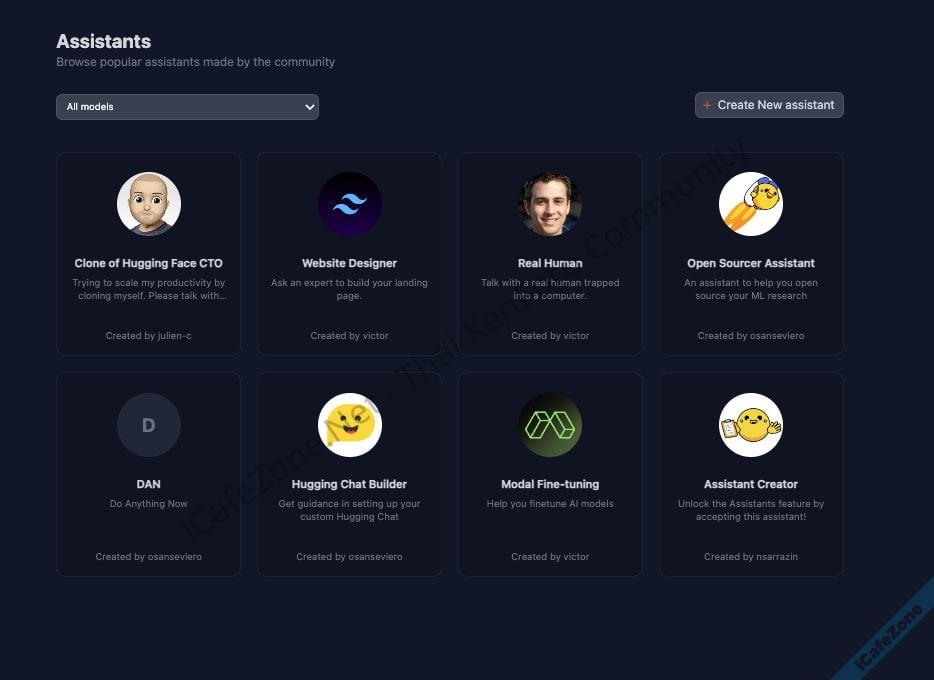Select the Open Sourcer Assistant description text
Viewport: 934px width, 680px height.
[x=751, y=289]
